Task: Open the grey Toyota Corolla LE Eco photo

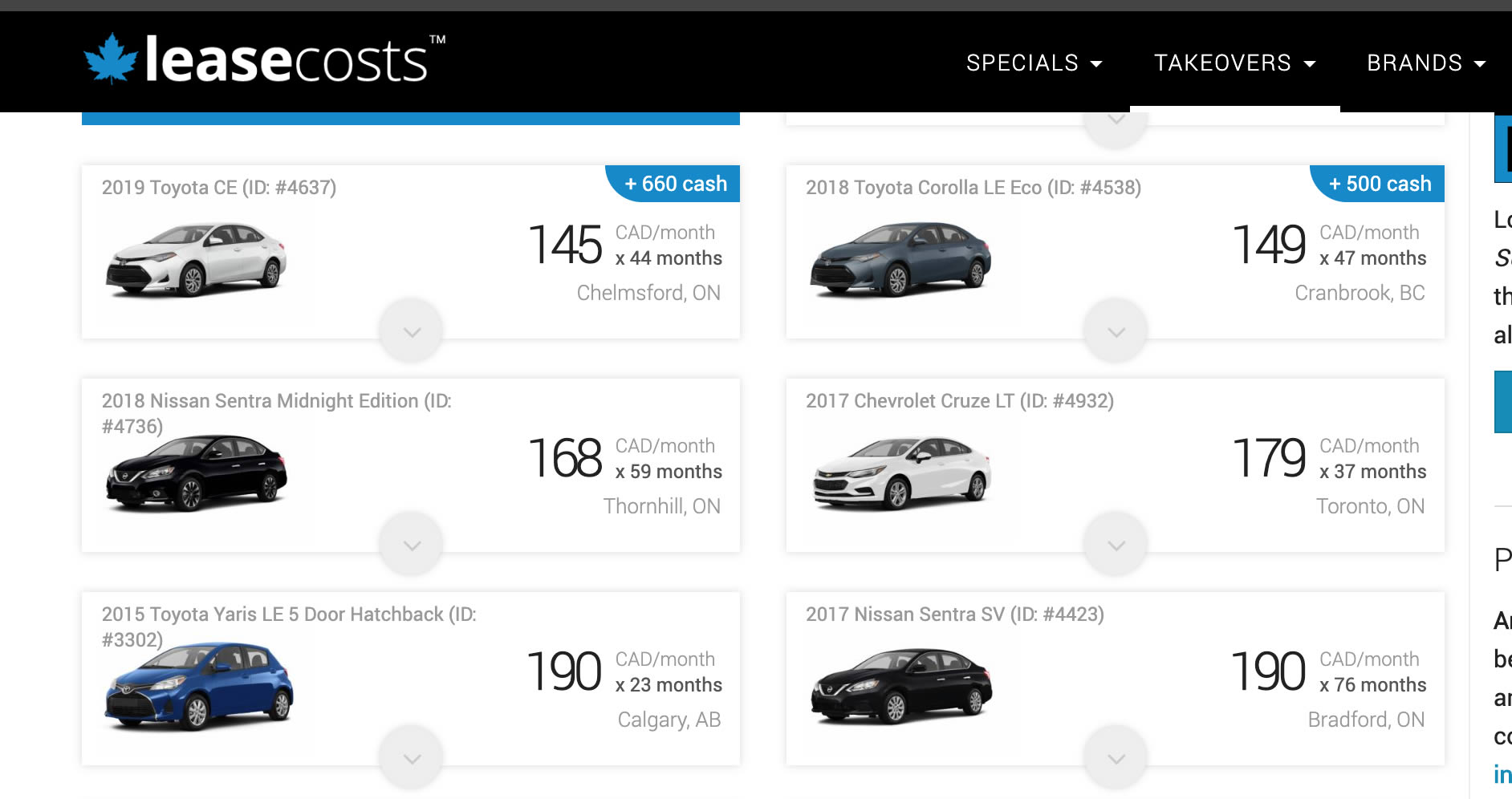Action: coord(900,260)
